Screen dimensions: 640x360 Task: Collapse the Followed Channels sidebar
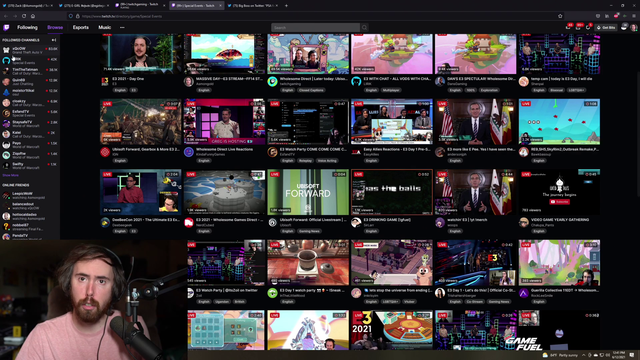click(x=54, y=40)
